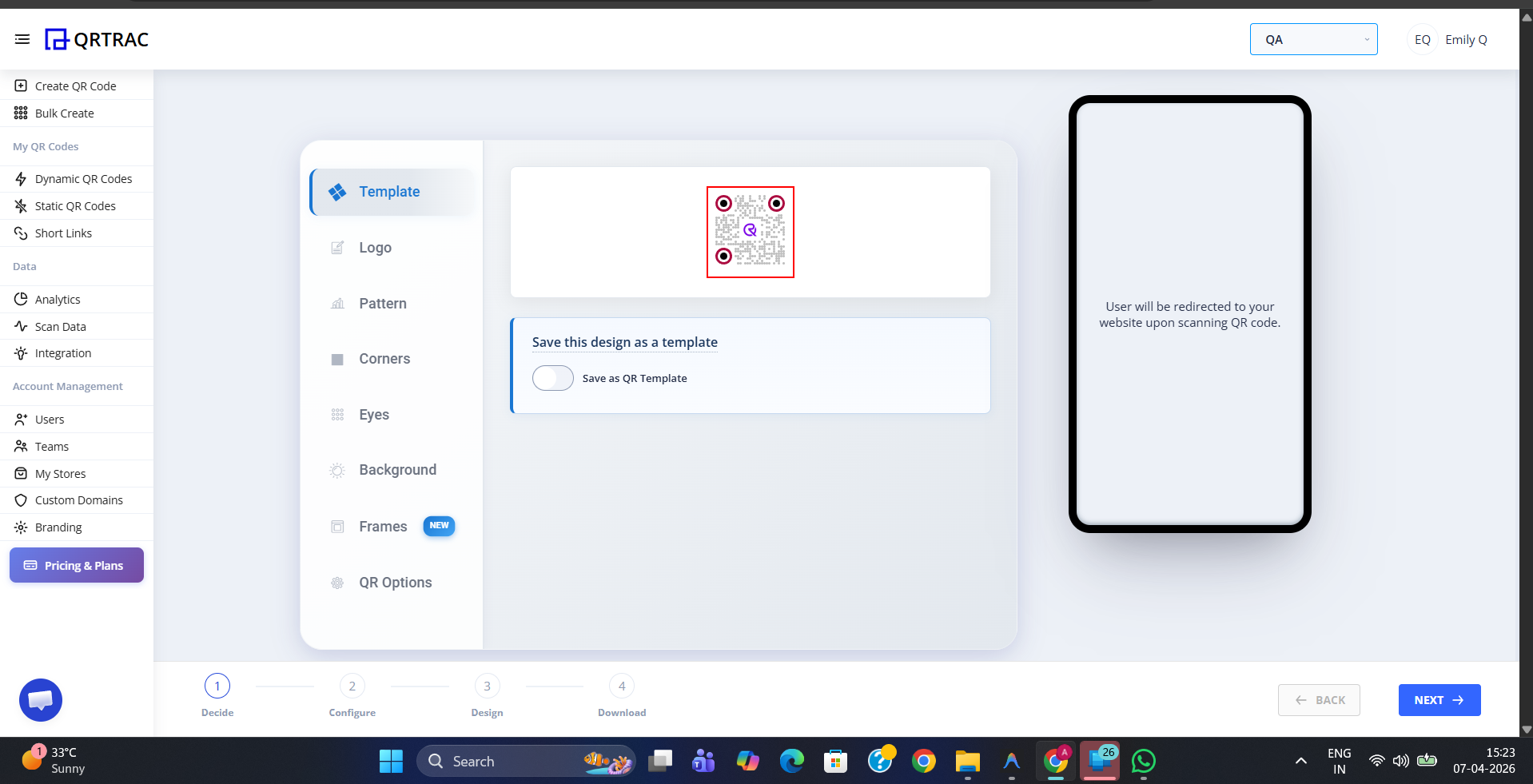Open the Integration section
This screenshot has width=1533, height=784.
tap(62, 352)
